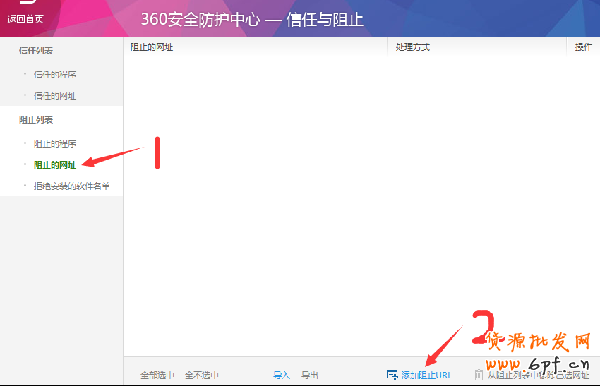Click 添加阻止URL link text
This screenshot has height=386, width=600.
[x=426, y=375]
